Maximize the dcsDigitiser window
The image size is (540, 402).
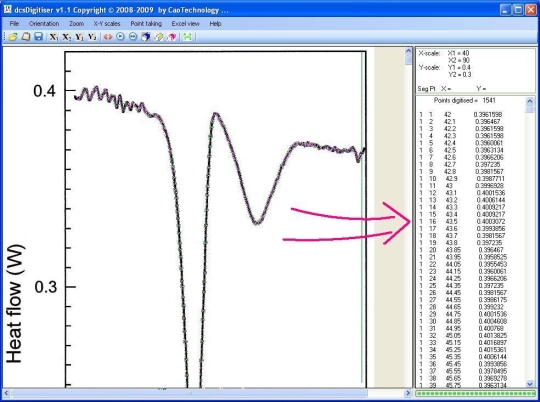[x=518, y=10]
